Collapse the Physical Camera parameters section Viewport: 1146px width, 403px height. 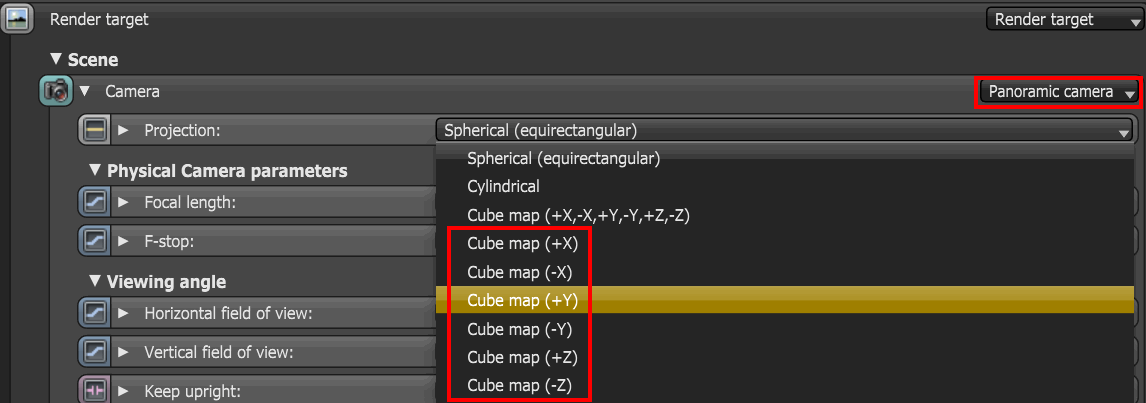tap(95, 170)
